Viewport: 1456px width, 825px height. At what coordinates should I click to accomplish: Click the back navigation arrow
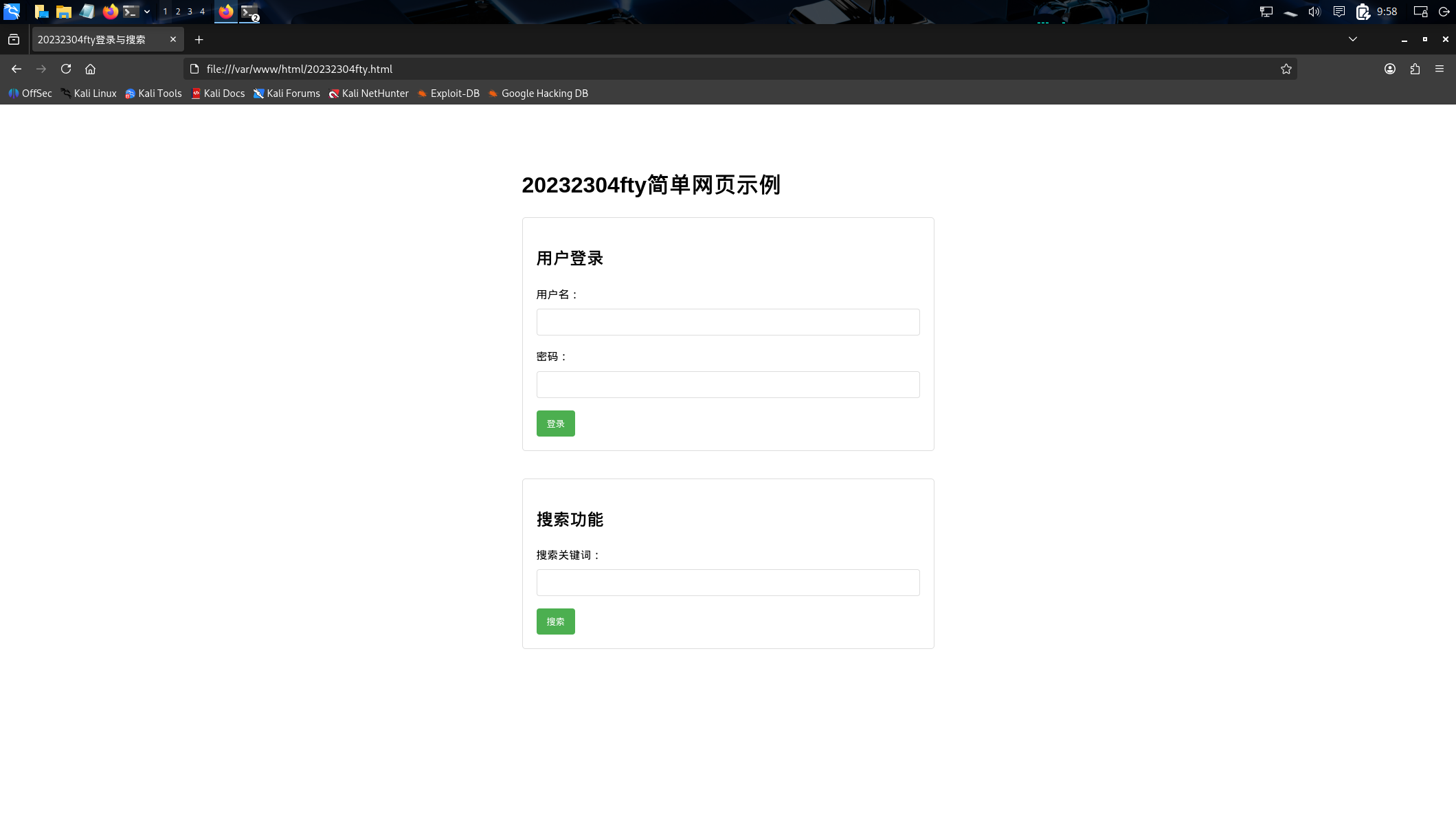(x=16, y=69)
